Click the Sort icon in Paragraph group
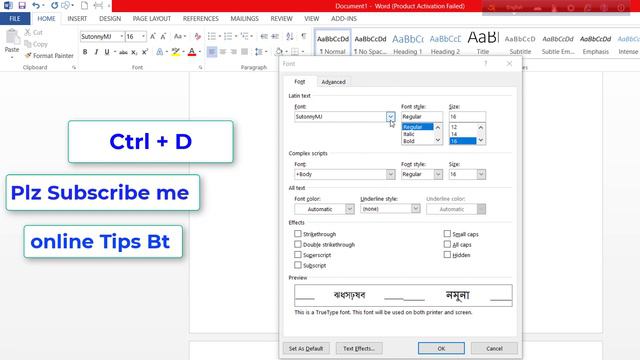640x360 pixels. pos(290,36)
